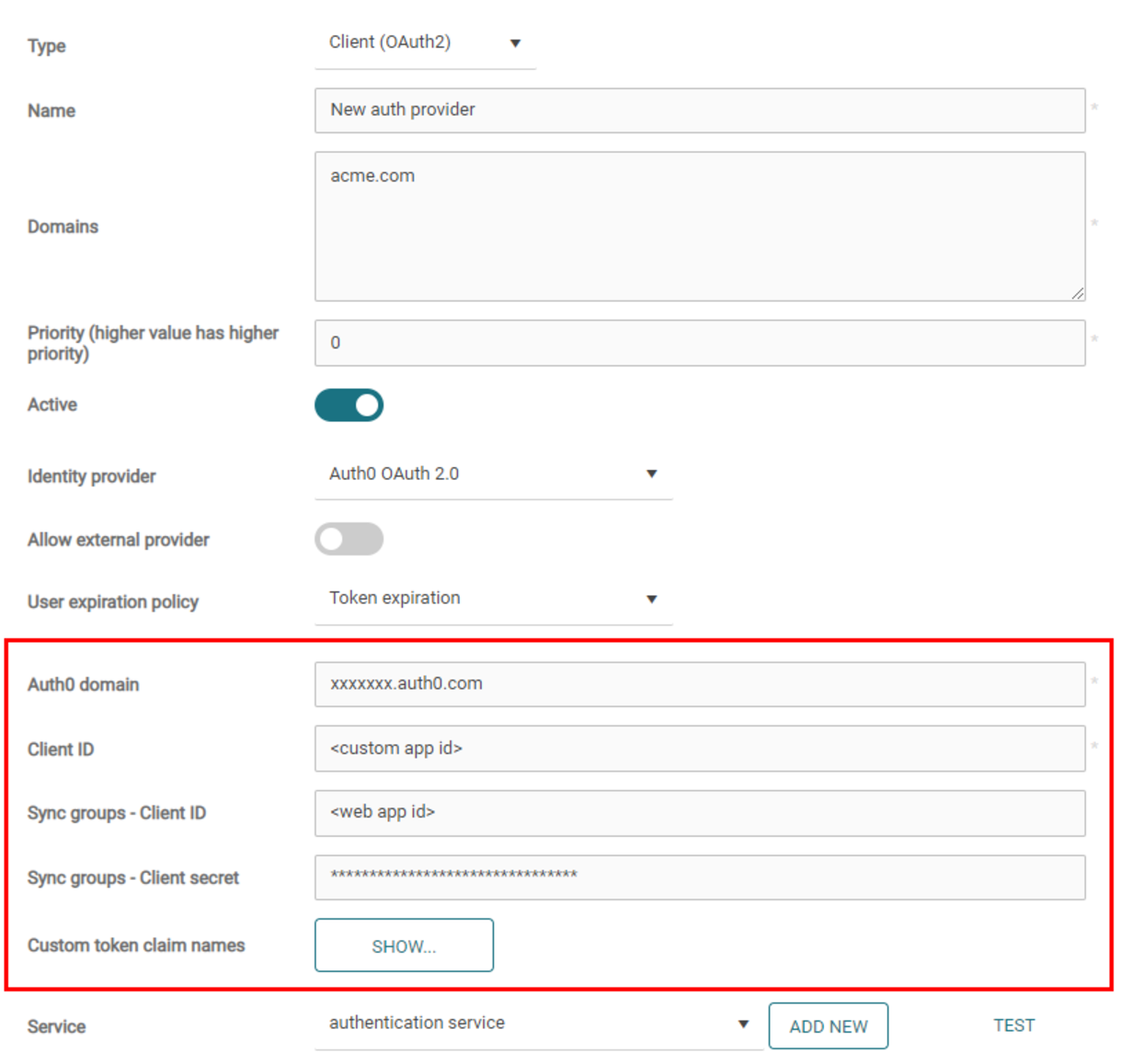Click the ADD NEW service button
This screenshot has width=1121, height=1064.
[829, 1026]
